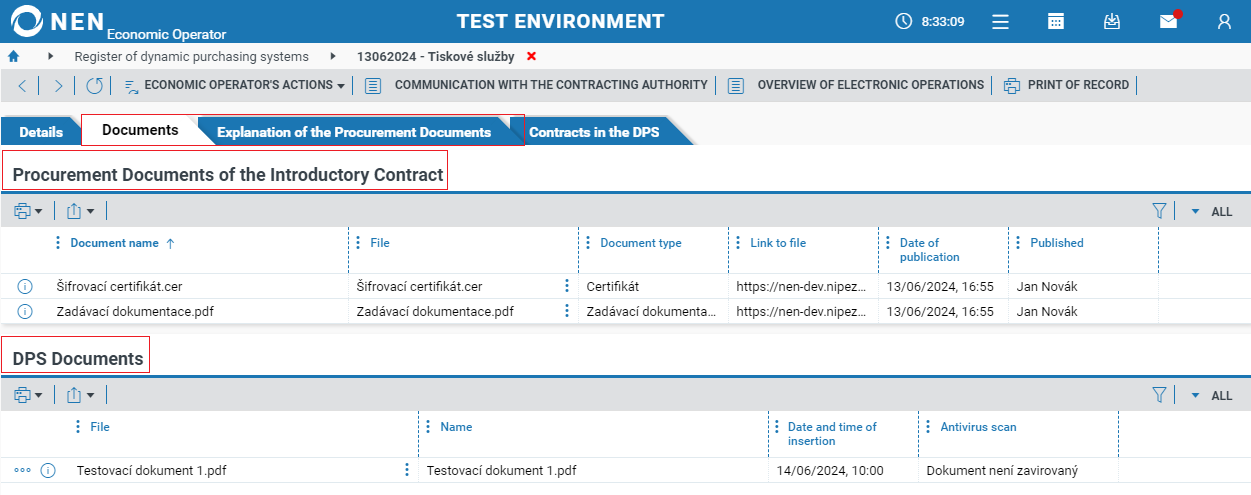The width and height of the screenshot is (1251, 495).
Task: Open the header inbox tray icon
Action: pyautogui.click(x=1111, y=21)
